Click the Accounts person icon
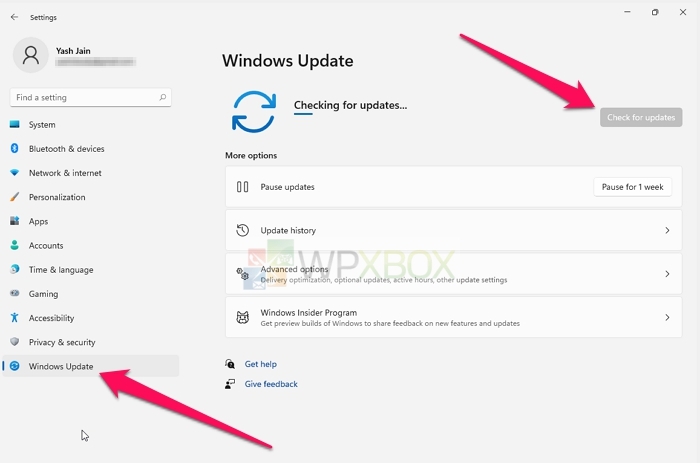Viewport: 700px width, 463px height. (x=15, y=245)
